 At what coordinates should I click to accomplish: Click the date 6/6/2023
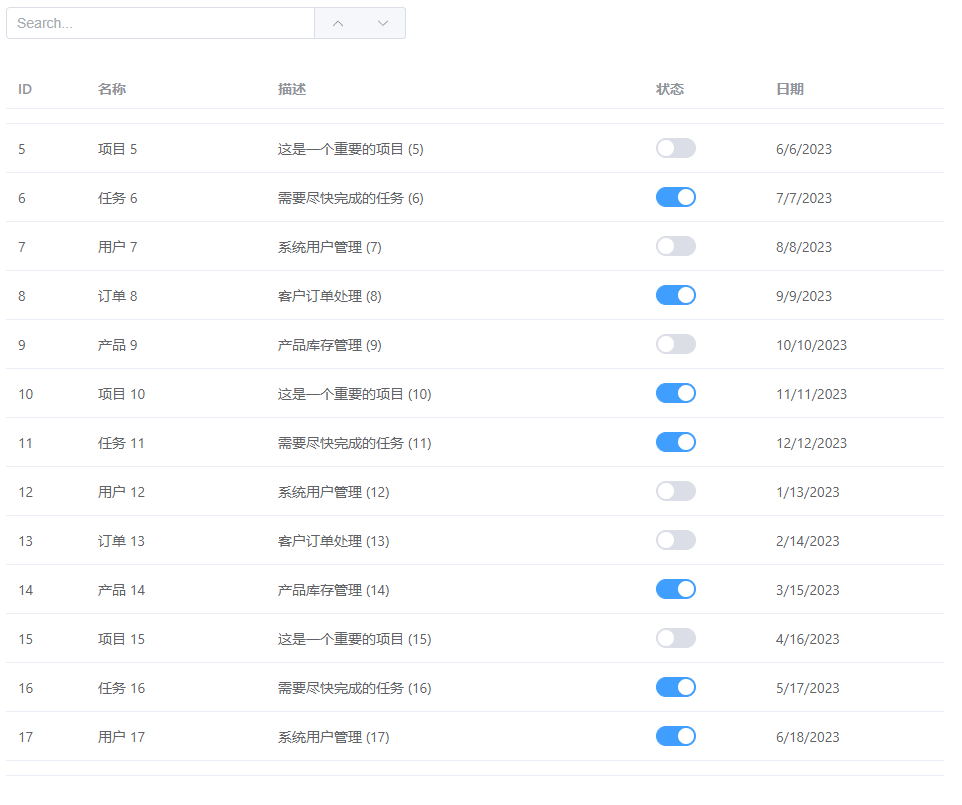[x=804, y=149]
